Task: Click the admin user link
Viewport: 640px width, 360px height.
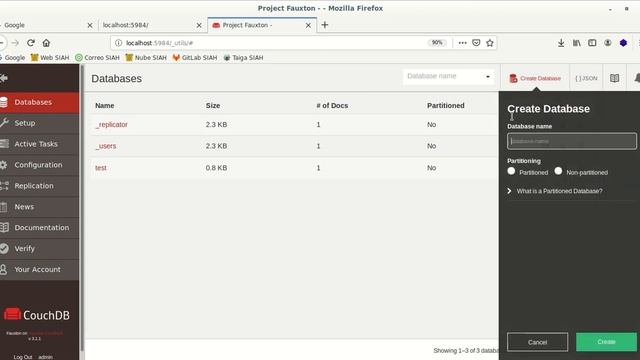Action: [x=45, y=357]
